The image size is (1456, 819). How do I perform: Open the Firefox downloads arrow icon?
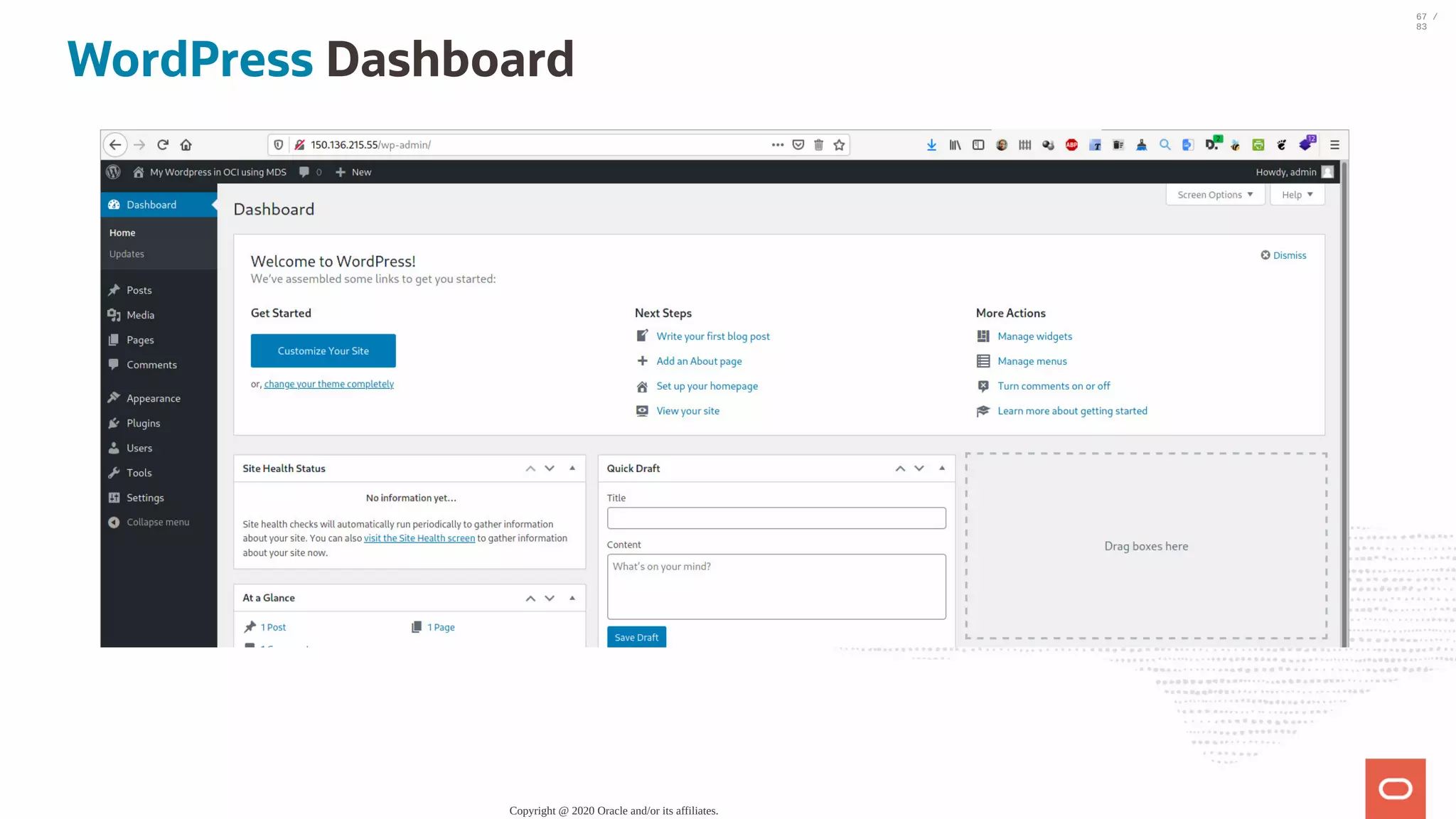click(x=931, y=145)
